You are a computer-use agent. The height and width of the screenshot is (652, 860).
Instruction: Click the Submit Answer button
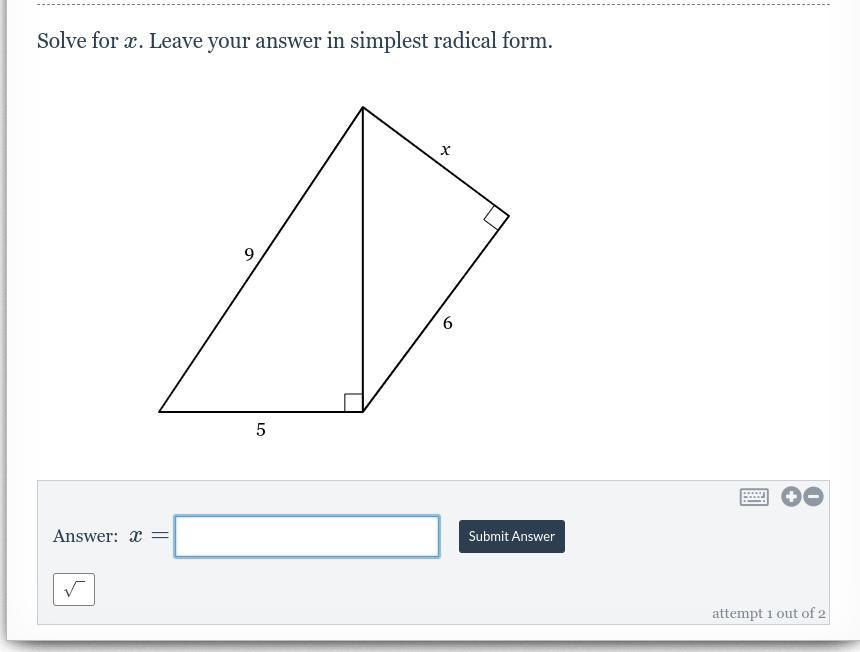[512, 536]
